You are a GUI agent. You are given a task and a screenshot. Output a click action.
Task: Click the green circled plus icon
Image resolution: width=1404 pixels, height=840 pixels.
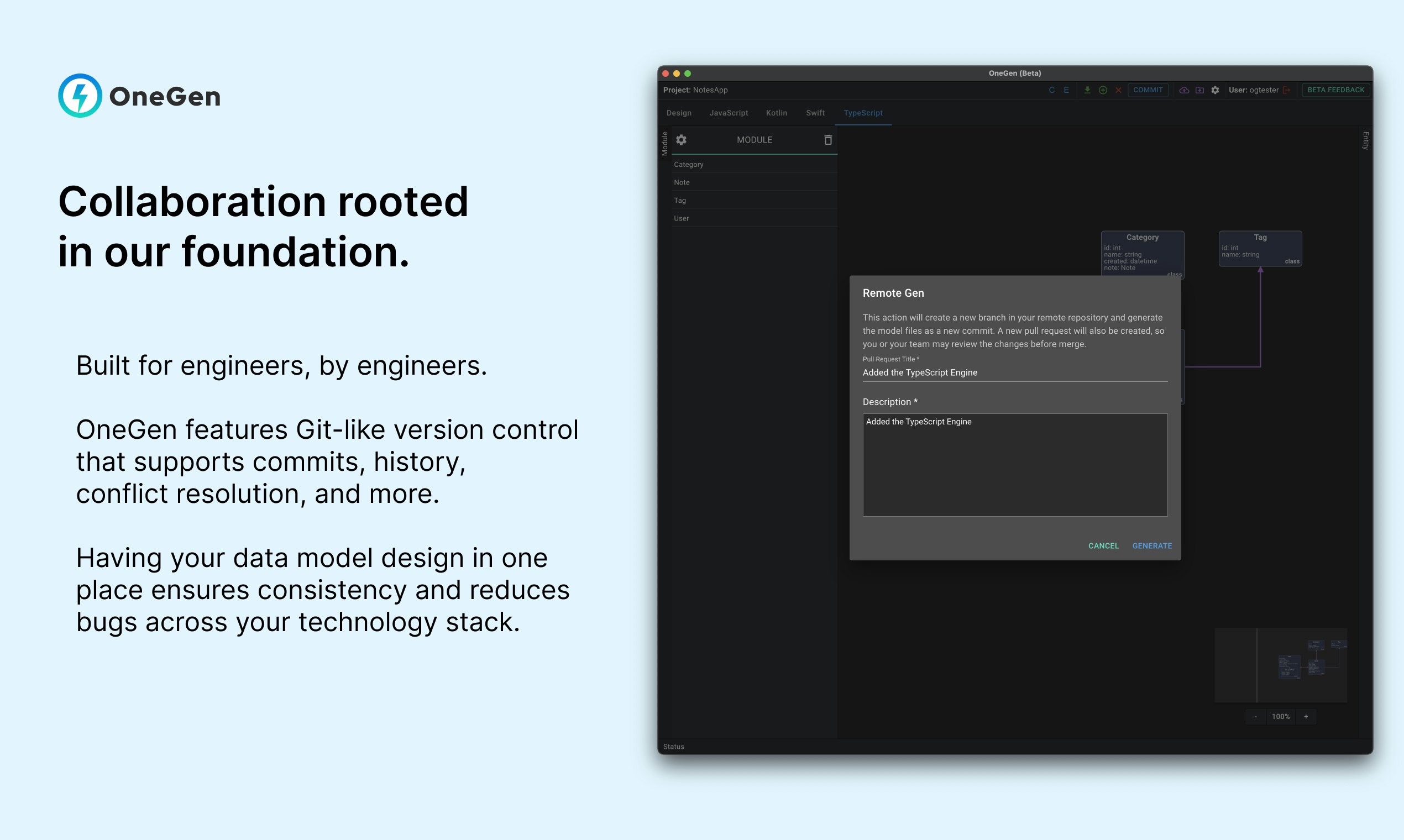pyautogui.click(x=1103, y=90)
